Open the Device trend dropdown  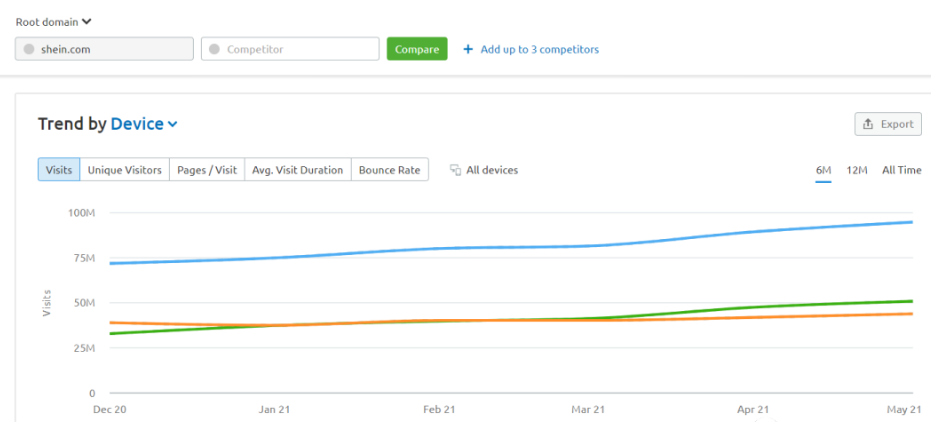pyautogui.click(x=143, y=124)
